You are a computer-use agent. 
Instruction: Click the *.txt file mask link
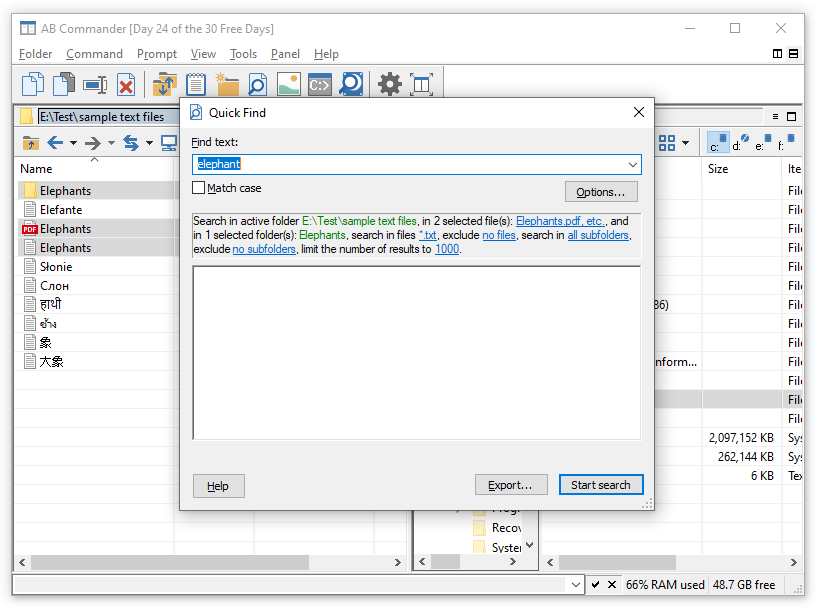tap(428, 235)
